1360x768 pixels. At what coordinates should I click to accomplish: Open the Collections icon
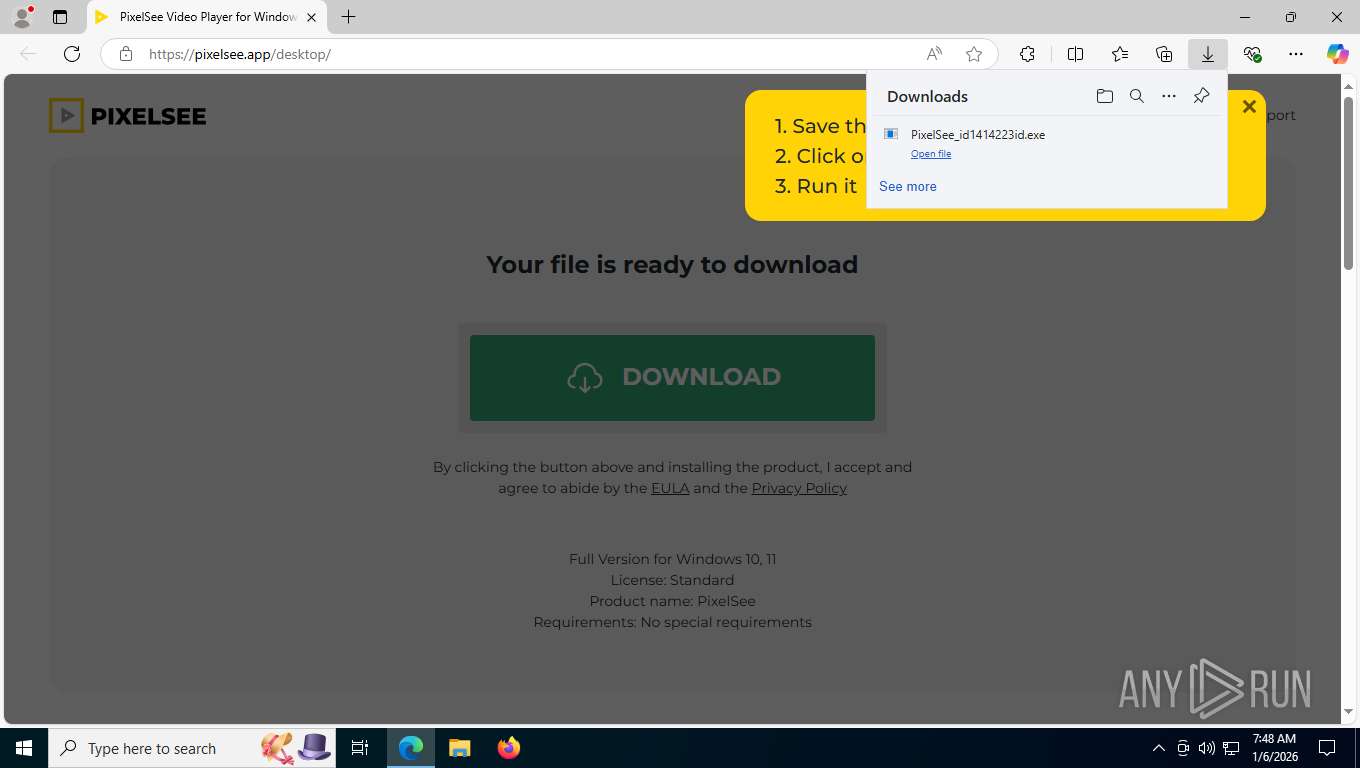[1164, 54]
